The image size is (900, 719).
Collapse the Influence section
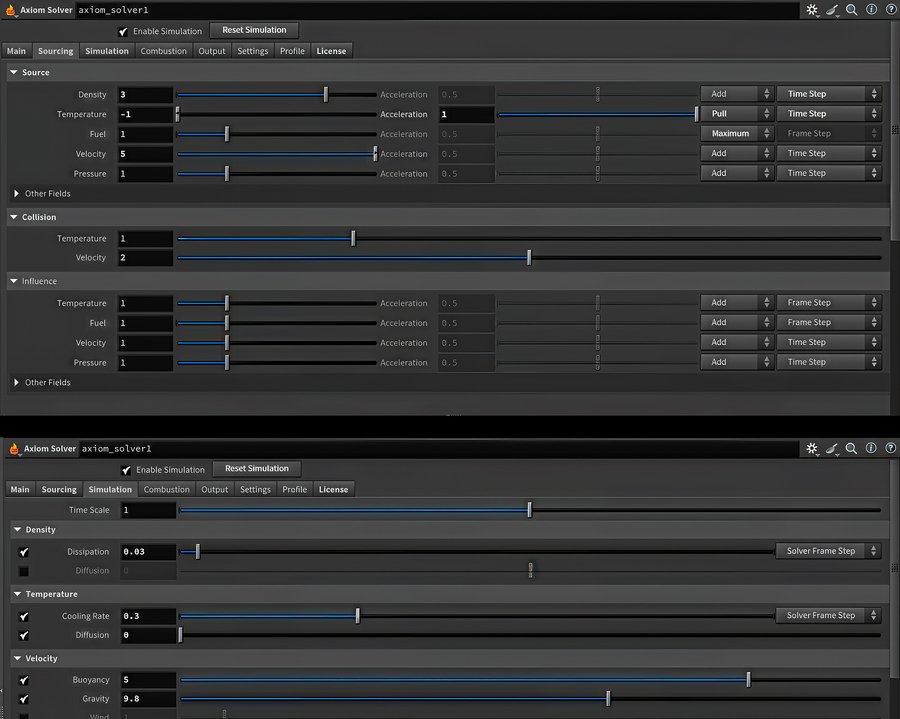click(14, 281)
